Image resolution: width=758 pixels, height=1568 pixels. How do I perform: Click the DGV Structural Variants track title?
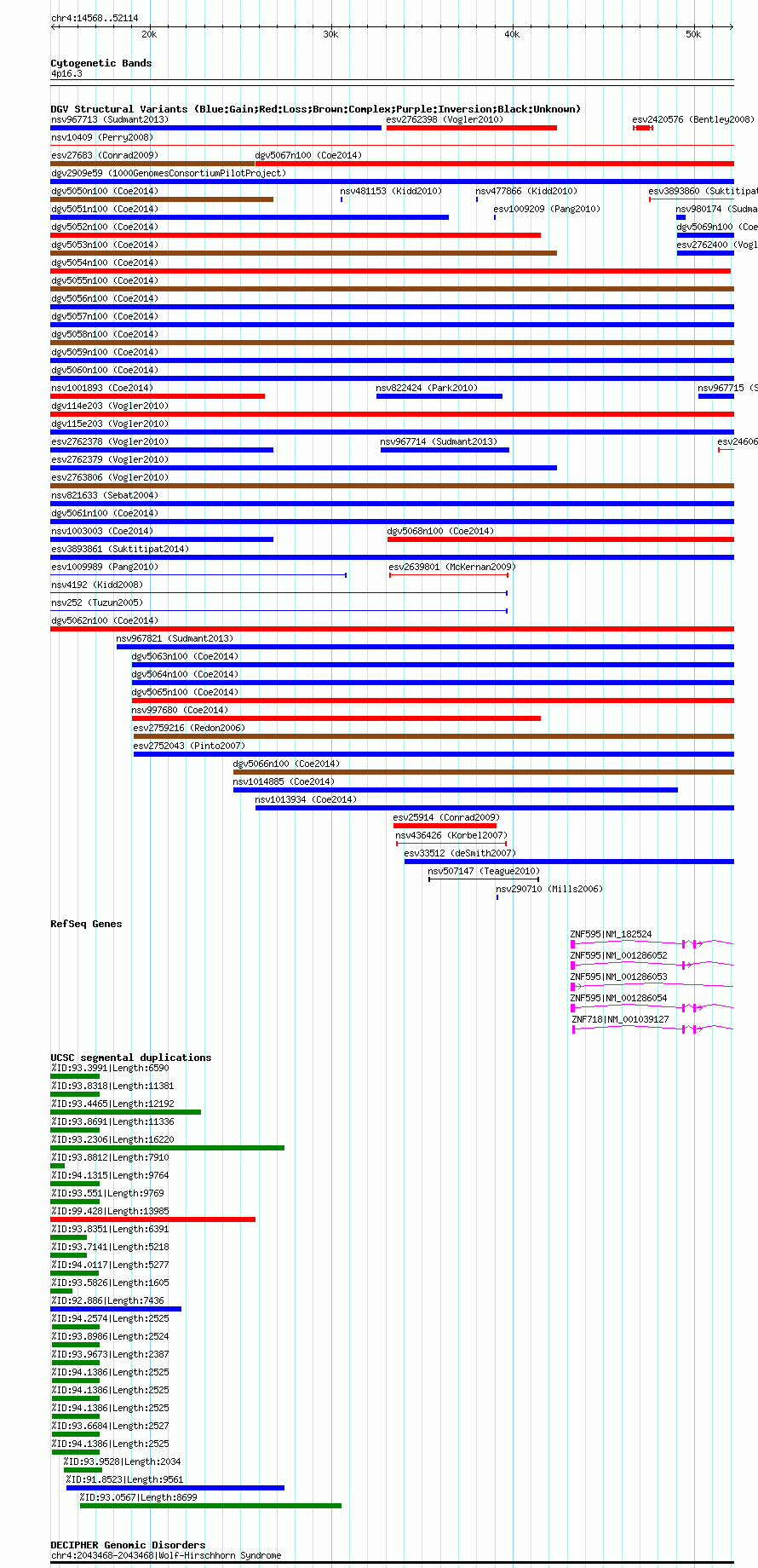[315, 109]
